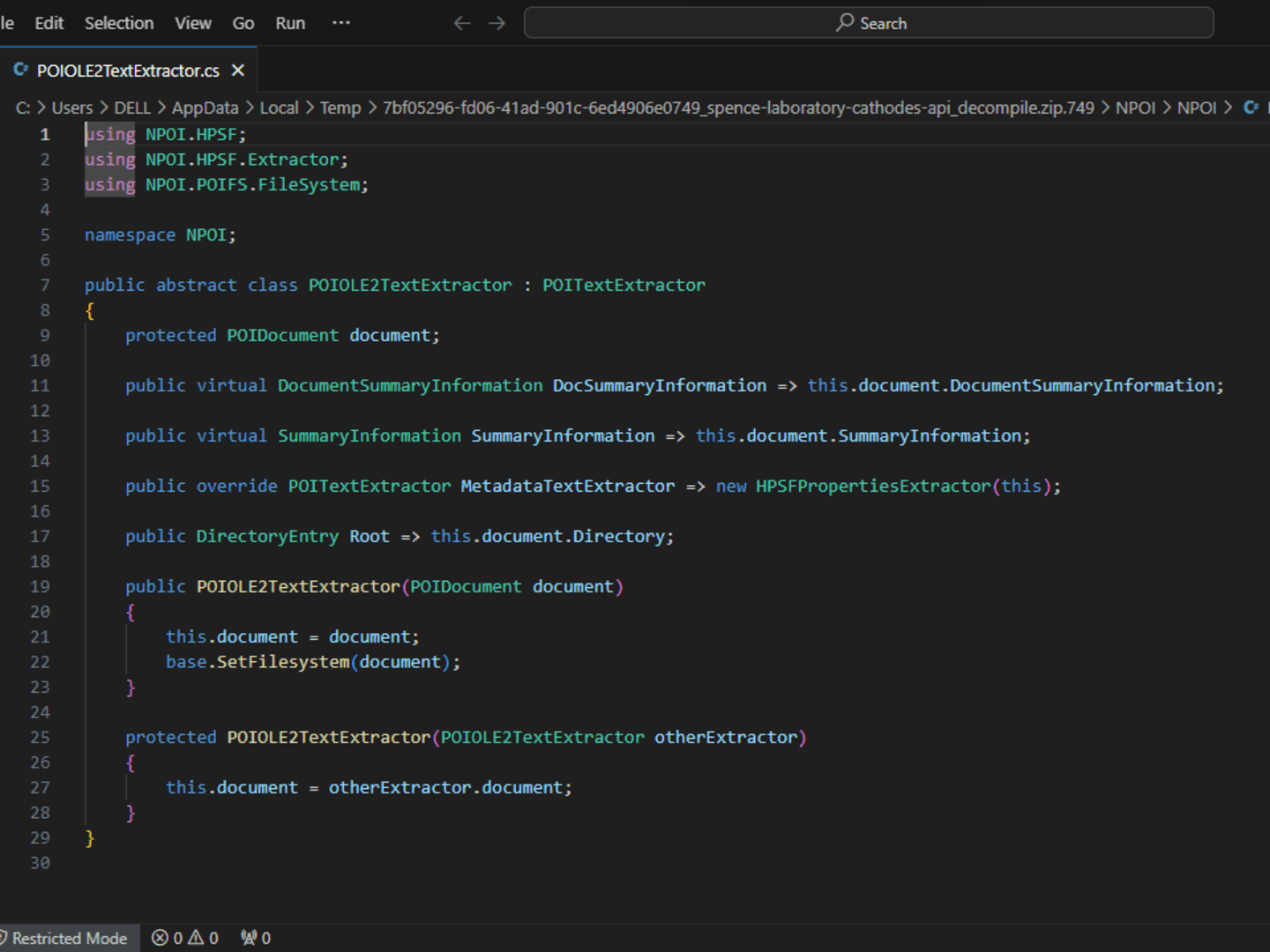Click opening yellow brace on line 8
This screenshot has width=1270, height=952.
pos(90,310)
